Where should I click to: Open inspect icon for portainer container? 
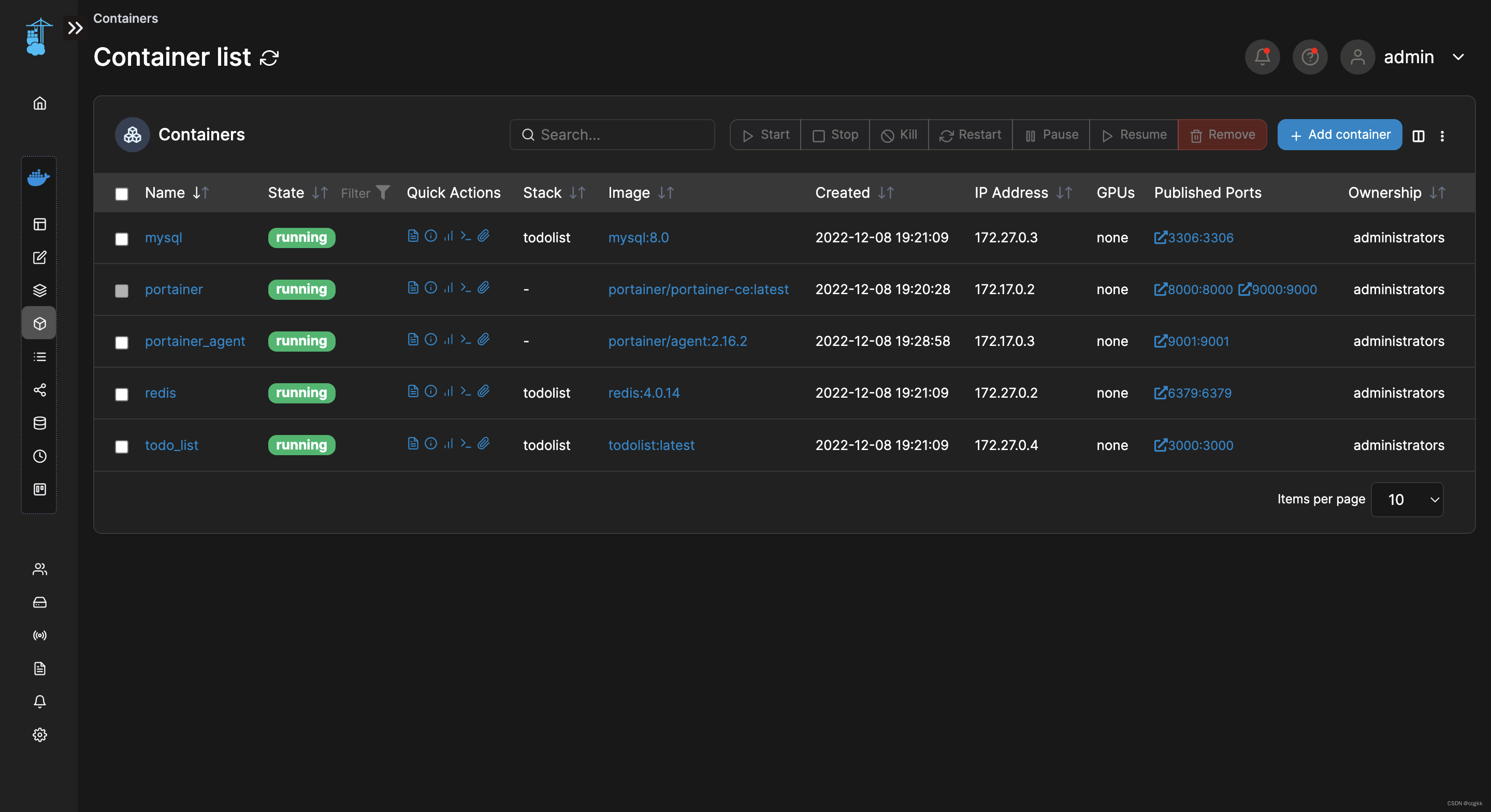[431, 287]
